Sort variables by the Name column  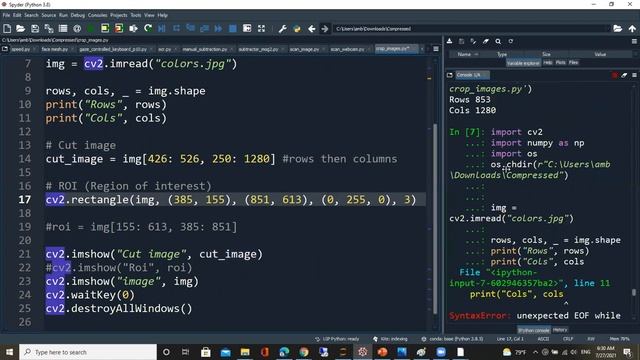point(464,54)
